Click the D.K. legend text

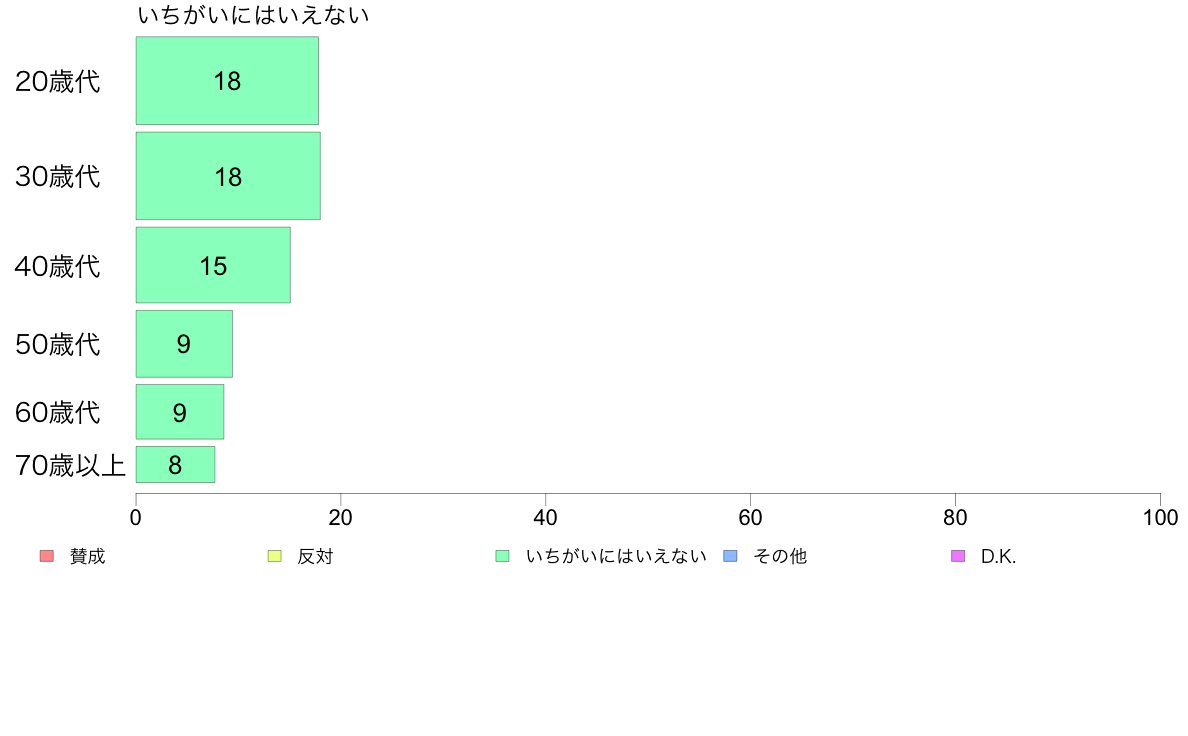[x=999, y=556]
